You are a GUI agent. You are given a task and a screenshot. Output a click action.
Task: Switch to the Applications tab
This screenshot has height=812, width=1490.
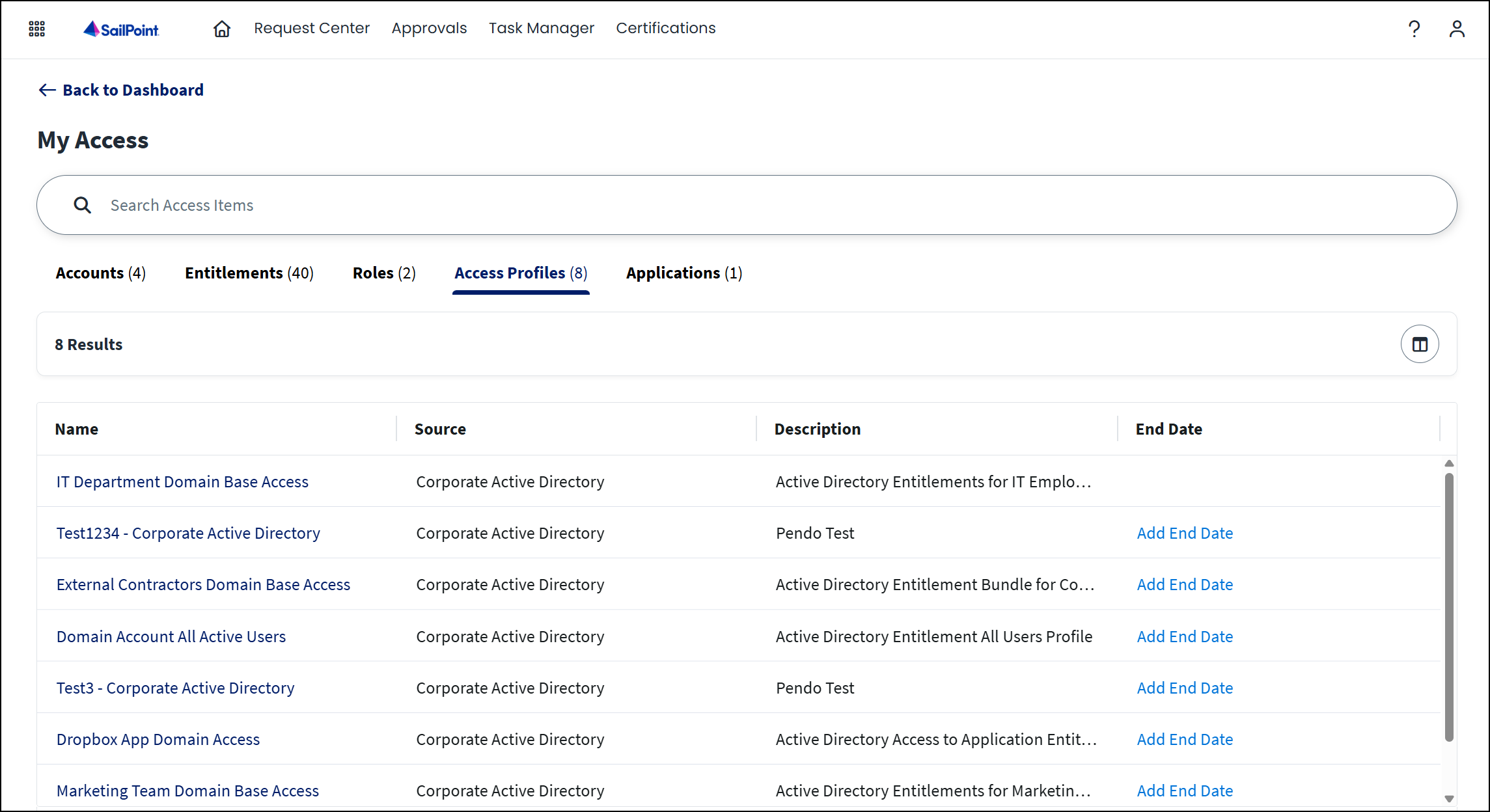point(683,273)
